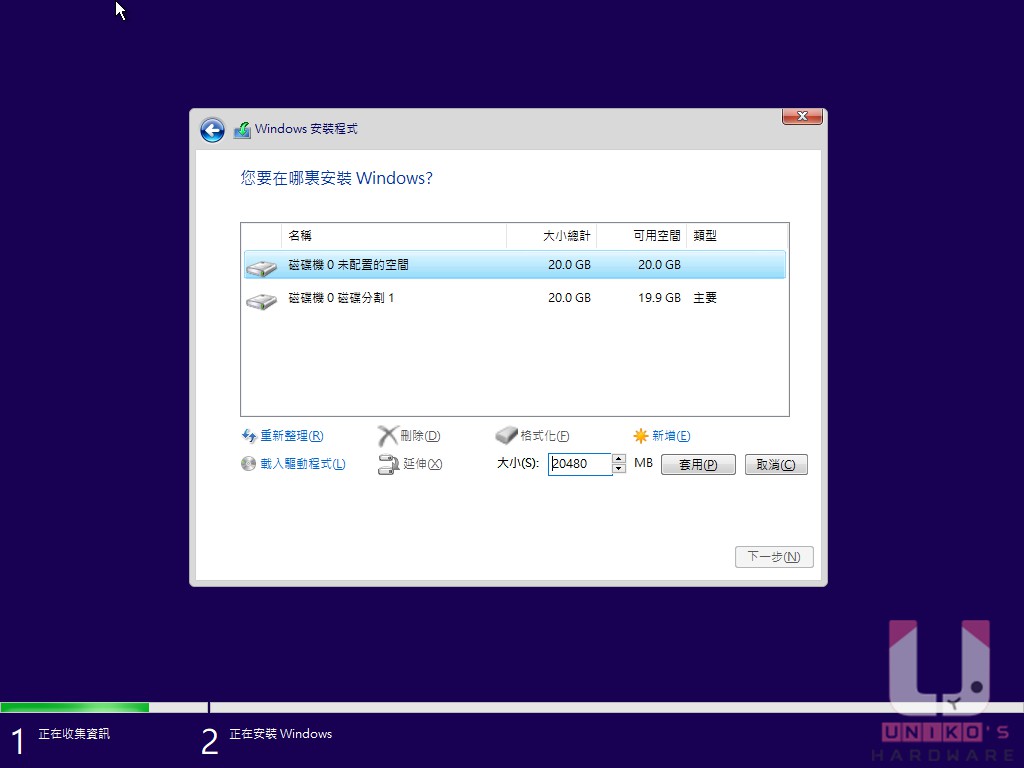The height and width of the screenshot is (768, 1024).
Task: Click the 名稱 column header
Action: [394, 236]
